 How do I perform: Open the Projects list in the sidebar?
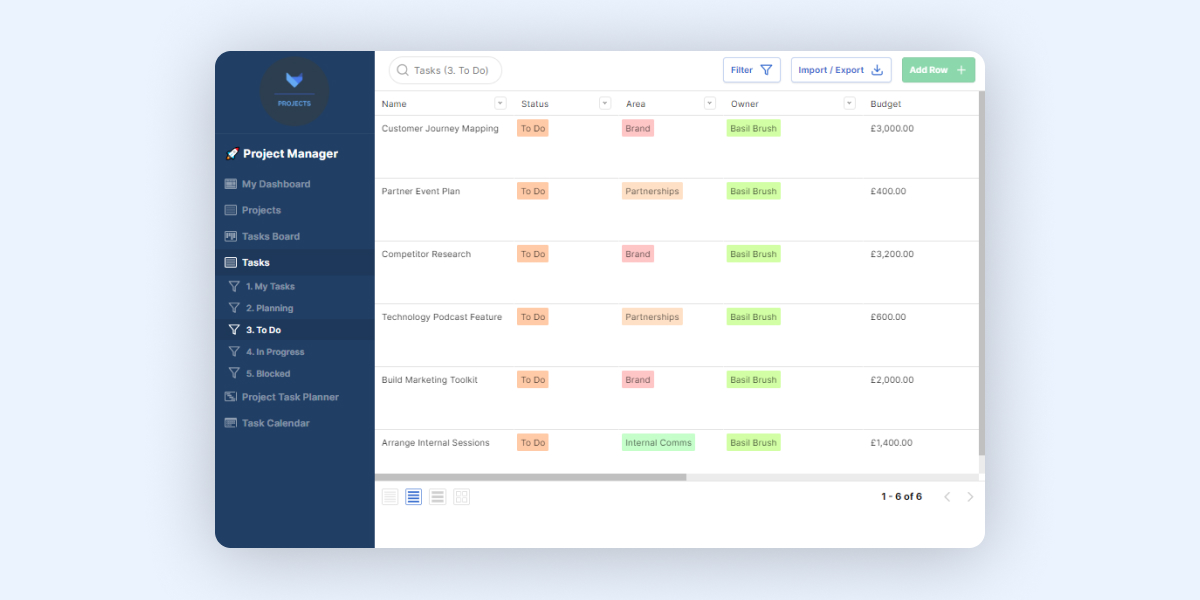point(264,210)
